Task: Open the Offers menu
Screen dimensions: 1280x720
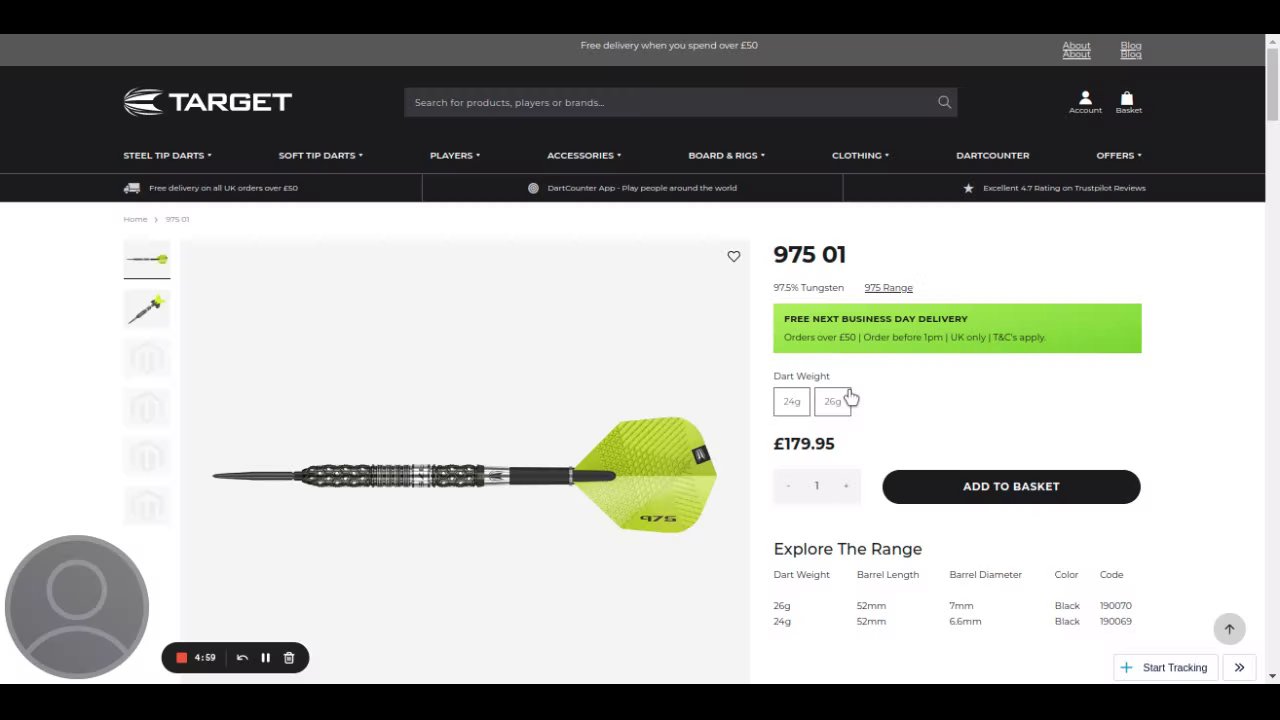Action: (x=1119, y=156)
